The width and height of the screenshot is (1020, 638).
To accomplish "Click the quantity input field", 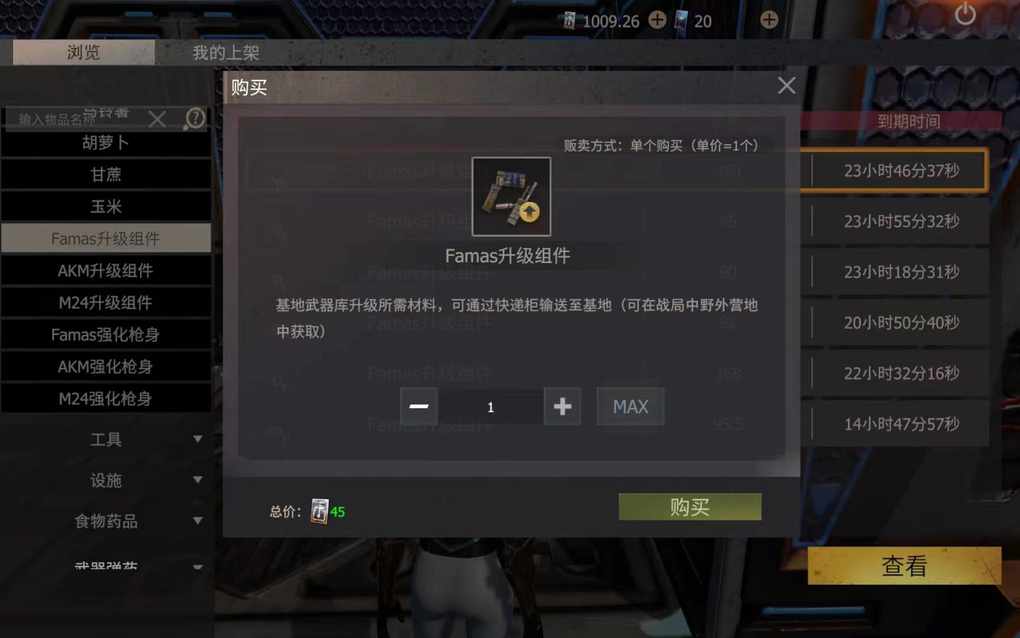I will point(490,406).
